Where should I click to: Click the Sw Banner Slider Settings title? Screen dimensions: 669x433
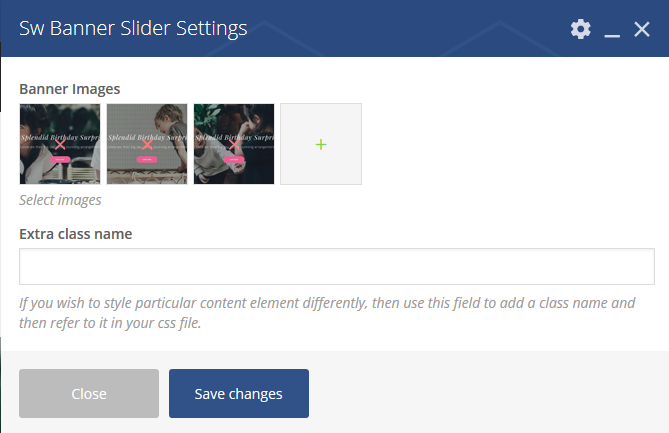coord(133,29)
